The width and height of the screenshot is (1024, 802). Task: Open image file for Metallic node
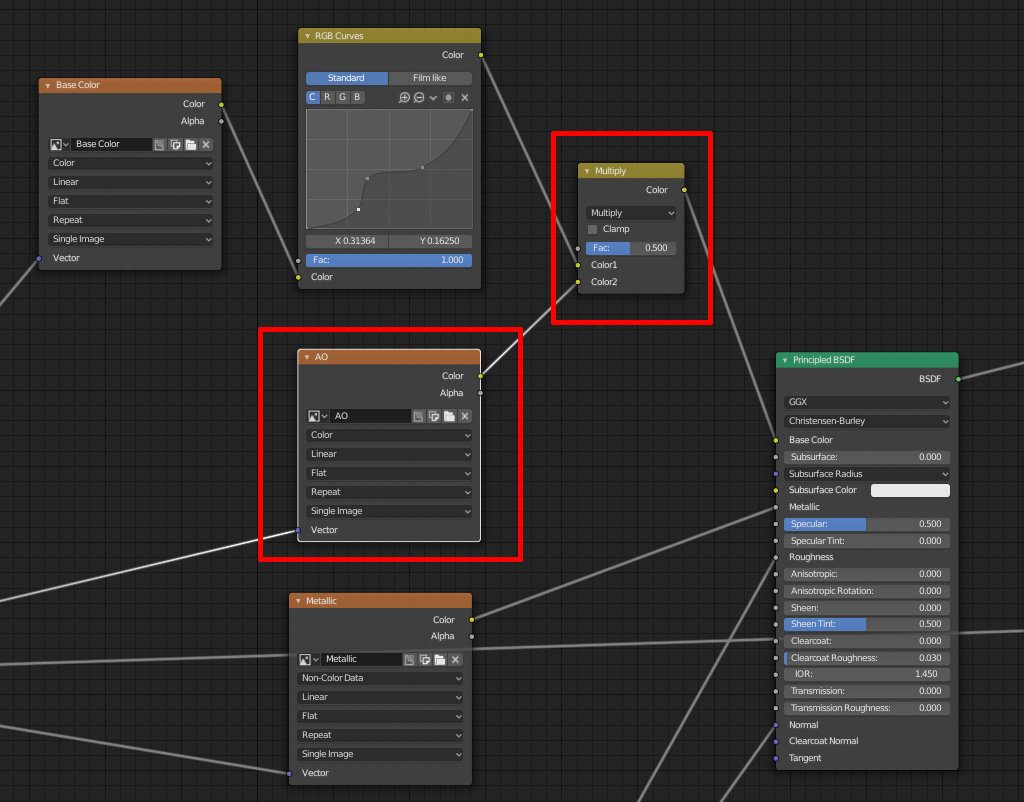(x=440, y=660)
